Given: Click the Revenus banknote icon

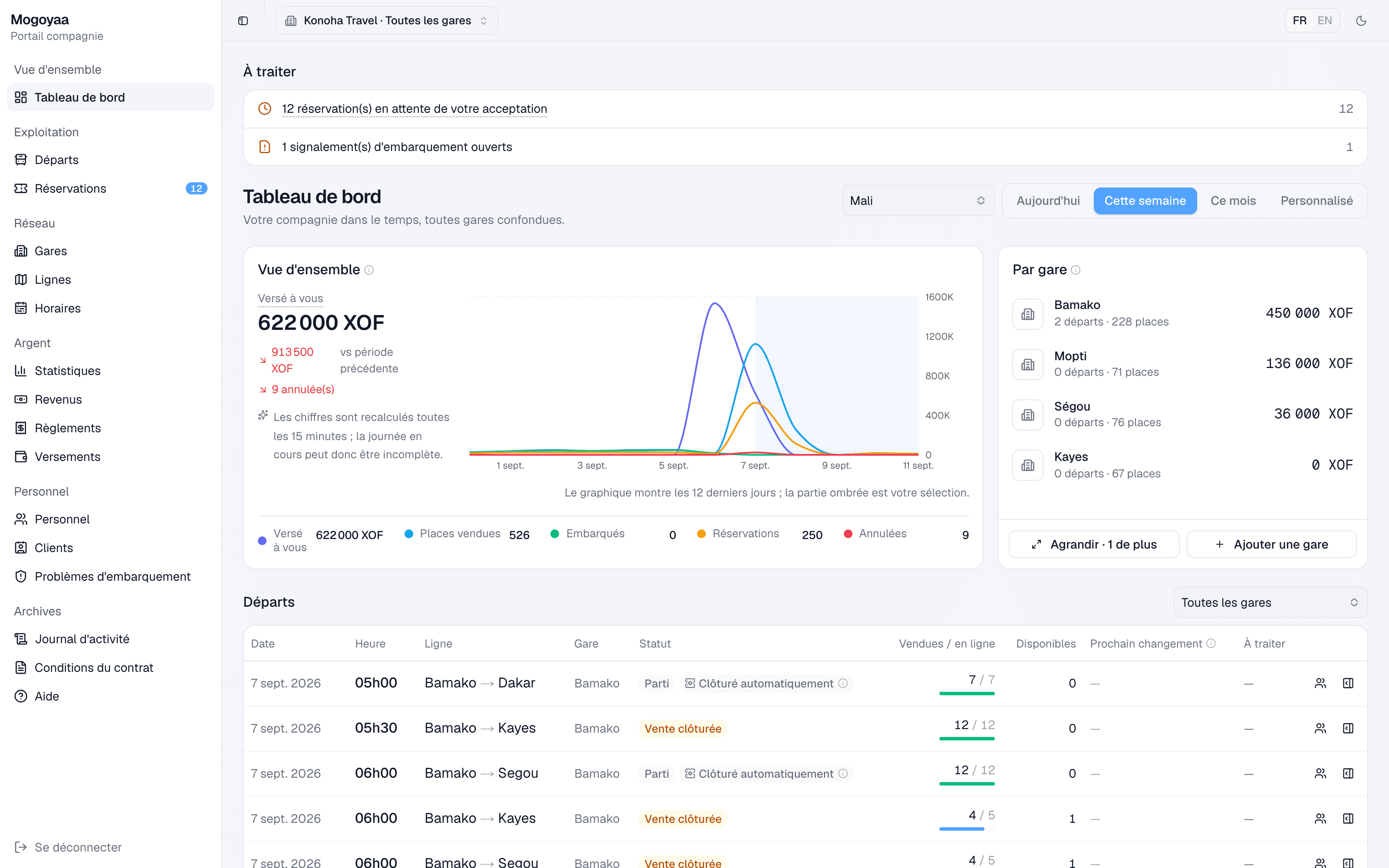Looking at the screenshot, I should (21, 400).
